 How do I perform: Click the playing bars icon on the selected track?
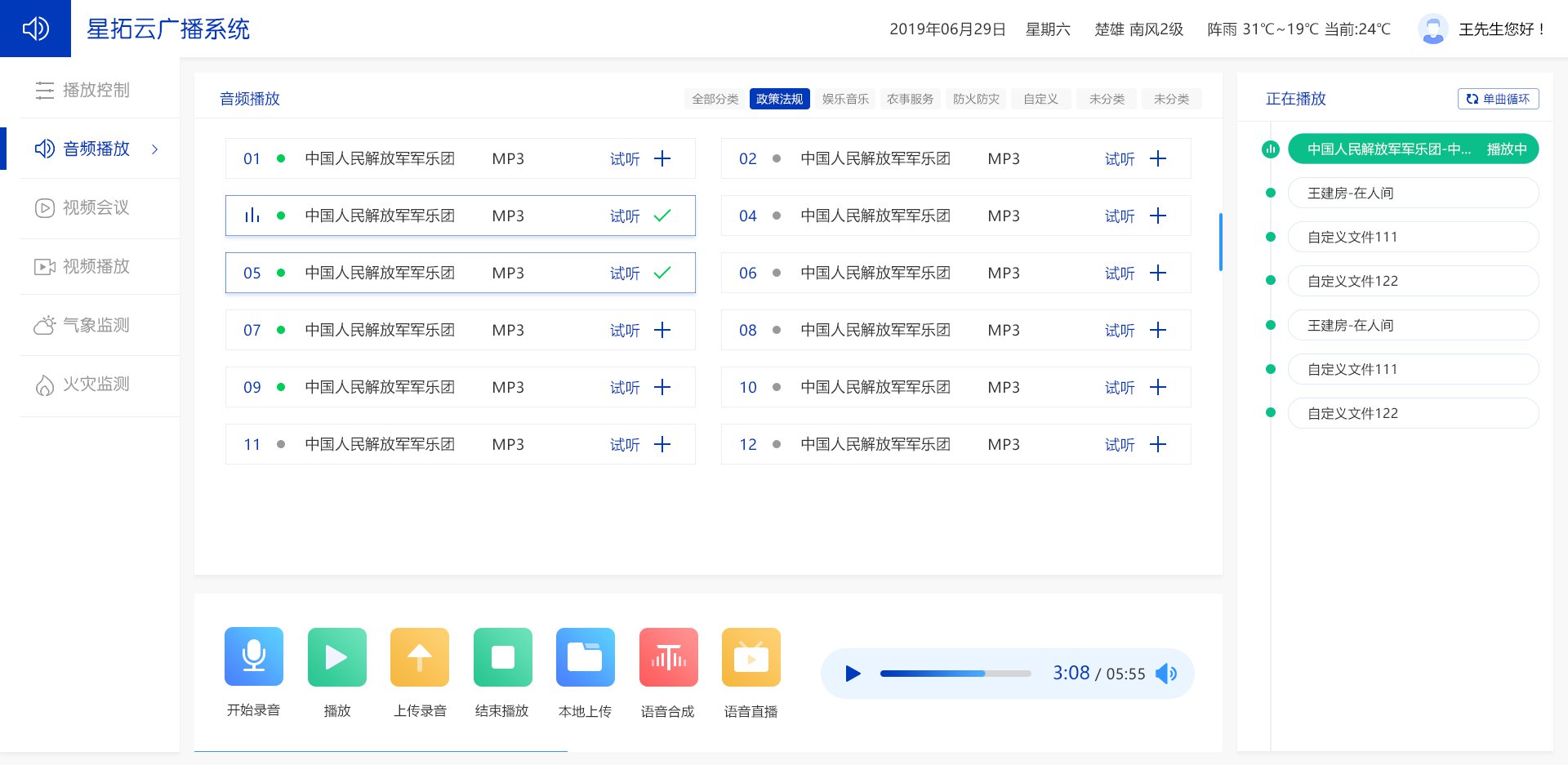(252, 216)
